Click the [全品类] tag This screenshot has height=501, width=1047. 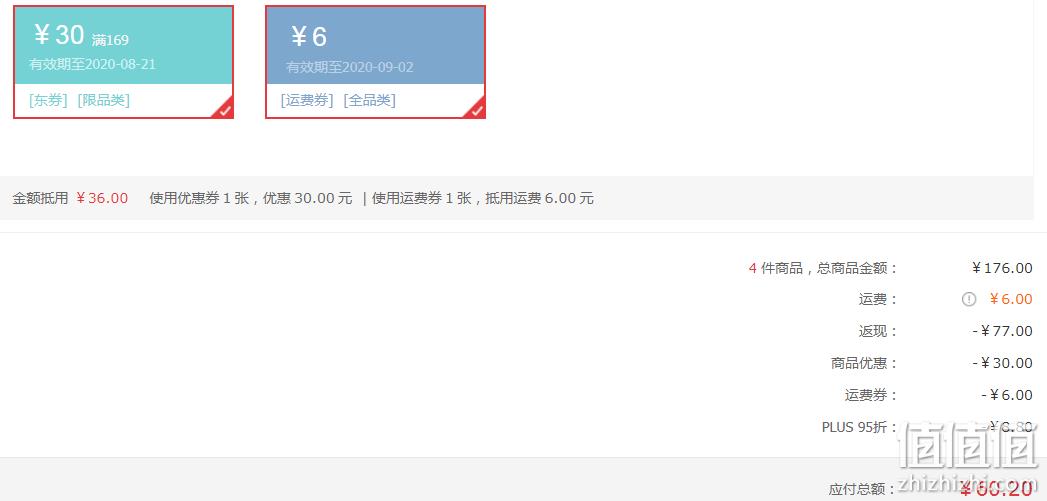pos(369,100)
